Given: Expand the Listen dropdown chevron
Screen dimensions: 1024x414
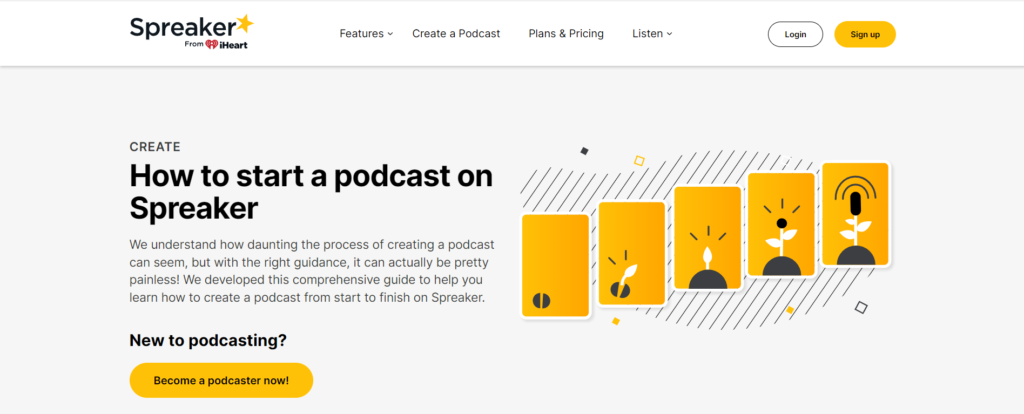Looking at the screenshot, I should [669, 34].
